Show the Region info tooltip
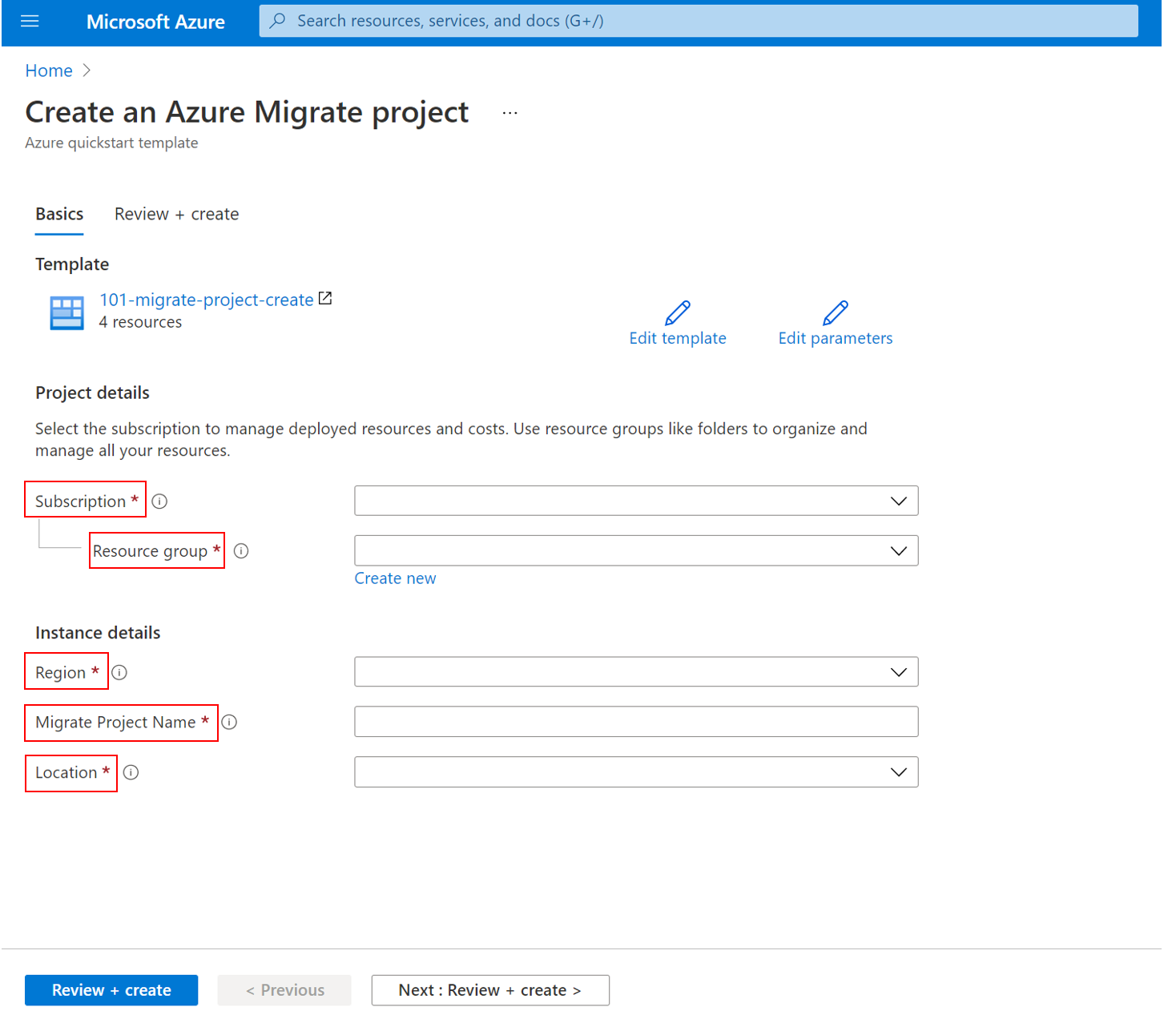 pyautogui.click(x=119, y=672)
